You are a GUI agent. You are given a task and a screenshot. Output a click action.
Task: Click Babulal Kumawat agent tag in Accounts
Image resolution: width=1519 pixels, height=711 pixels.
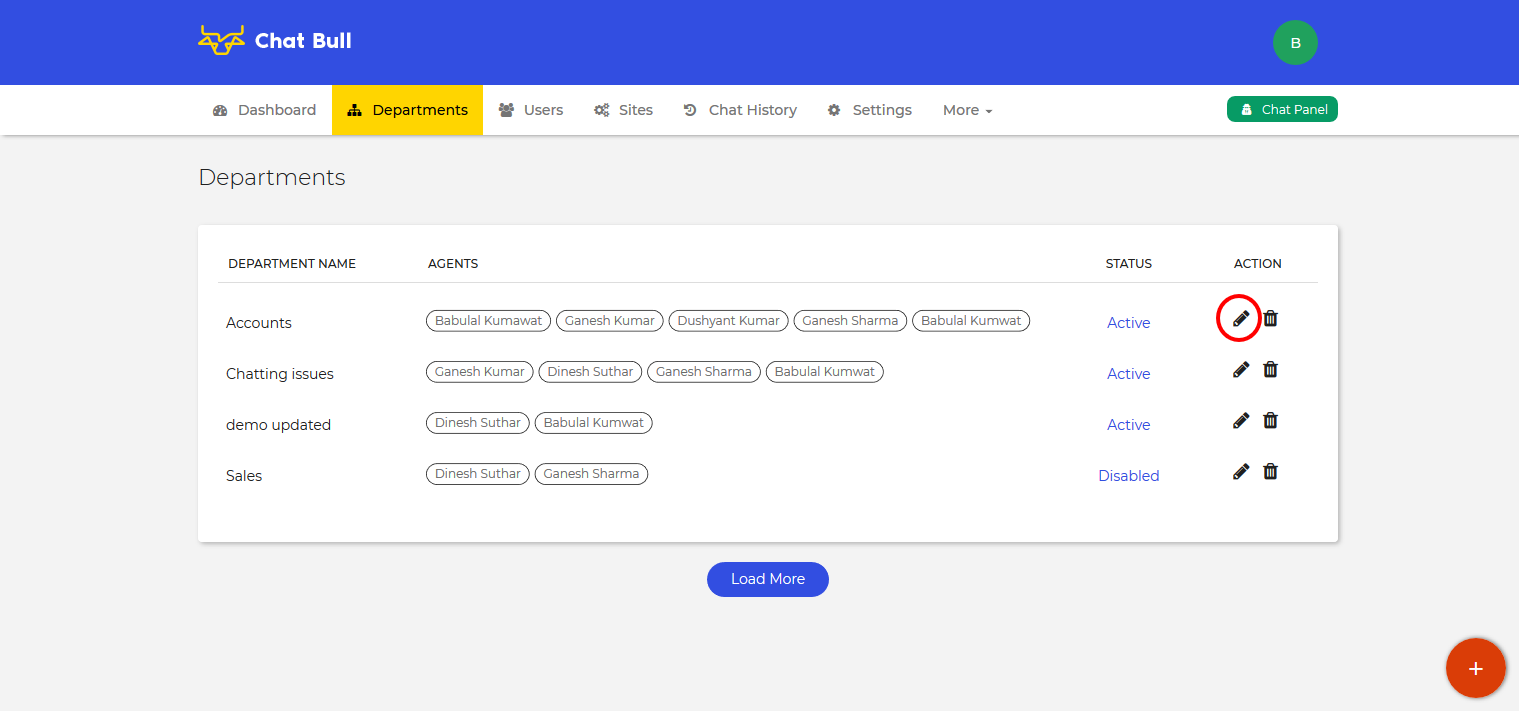coord(489,321)
